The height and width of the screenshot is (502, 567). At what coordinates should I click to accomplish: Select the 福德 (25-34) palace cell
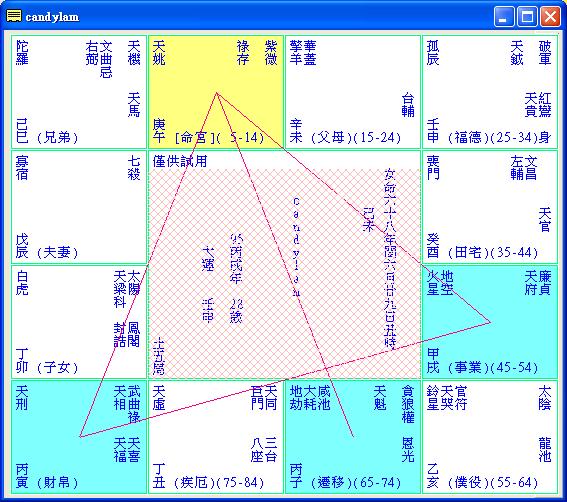490,92
